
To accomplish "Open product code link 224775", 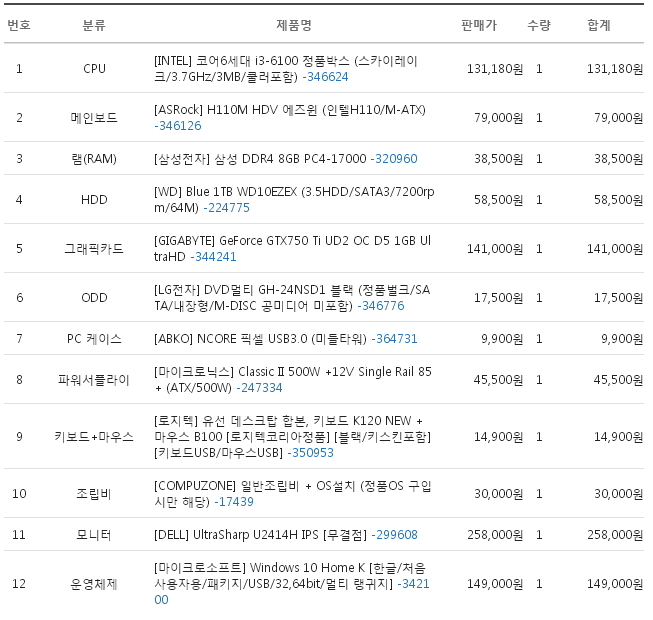I will point(227,208).
